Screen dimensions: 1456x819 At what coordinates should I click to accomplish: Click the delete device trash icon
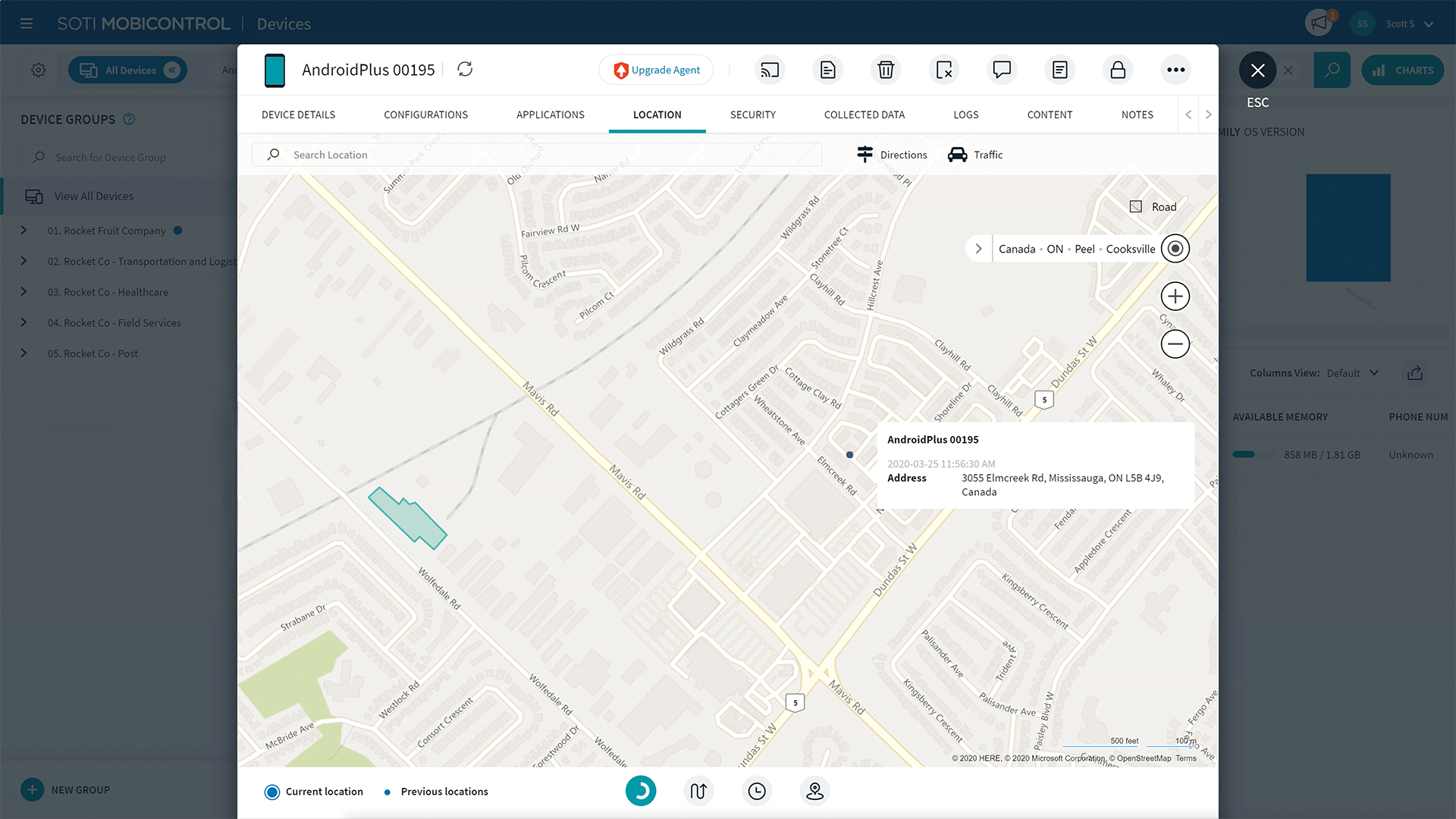click(x=886, y=70)
